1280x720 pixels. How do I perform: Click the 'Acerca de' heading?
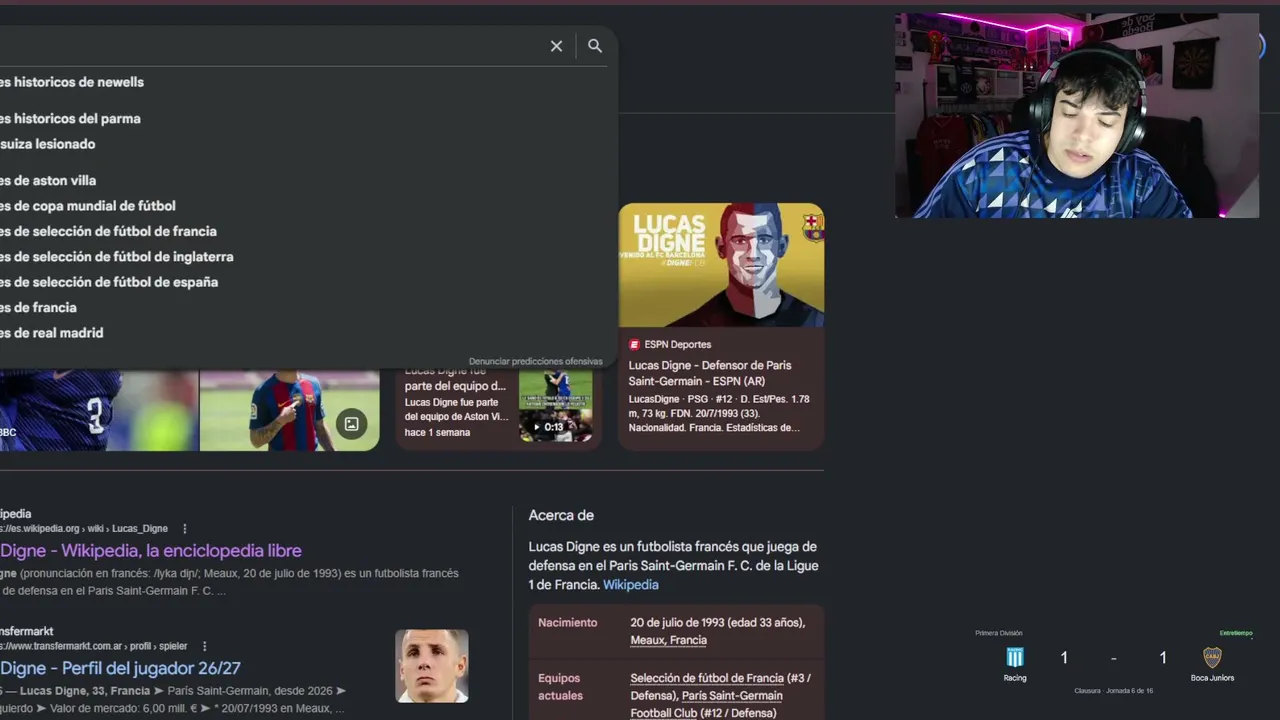(x=561, y=515)
